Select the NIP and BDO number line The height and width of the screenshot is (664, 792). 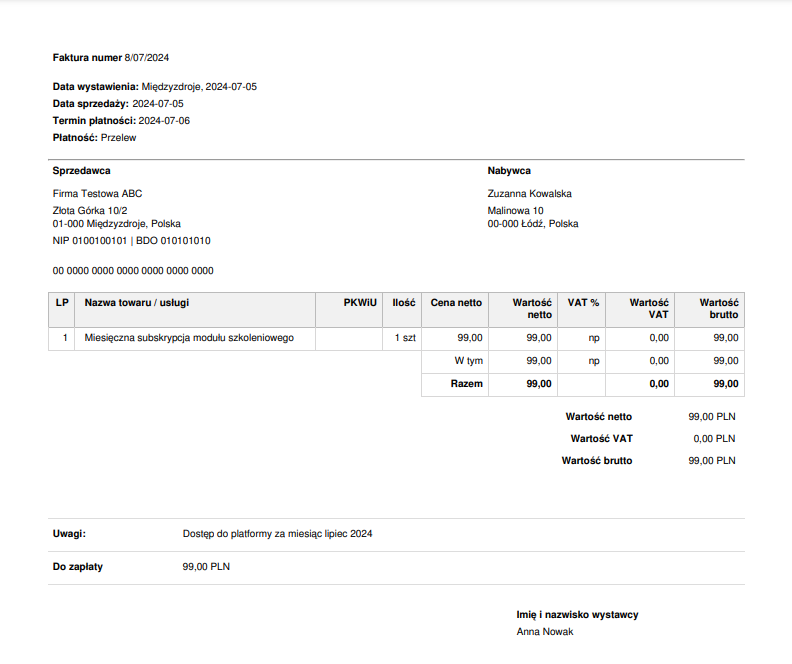[131, 241]
